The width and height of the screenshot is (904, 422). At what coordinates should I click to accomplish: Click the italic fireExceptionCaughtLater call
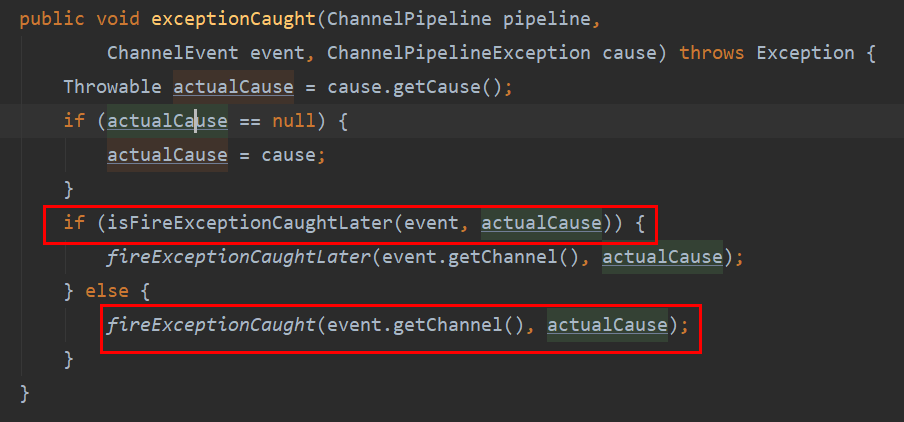(238, 257)
